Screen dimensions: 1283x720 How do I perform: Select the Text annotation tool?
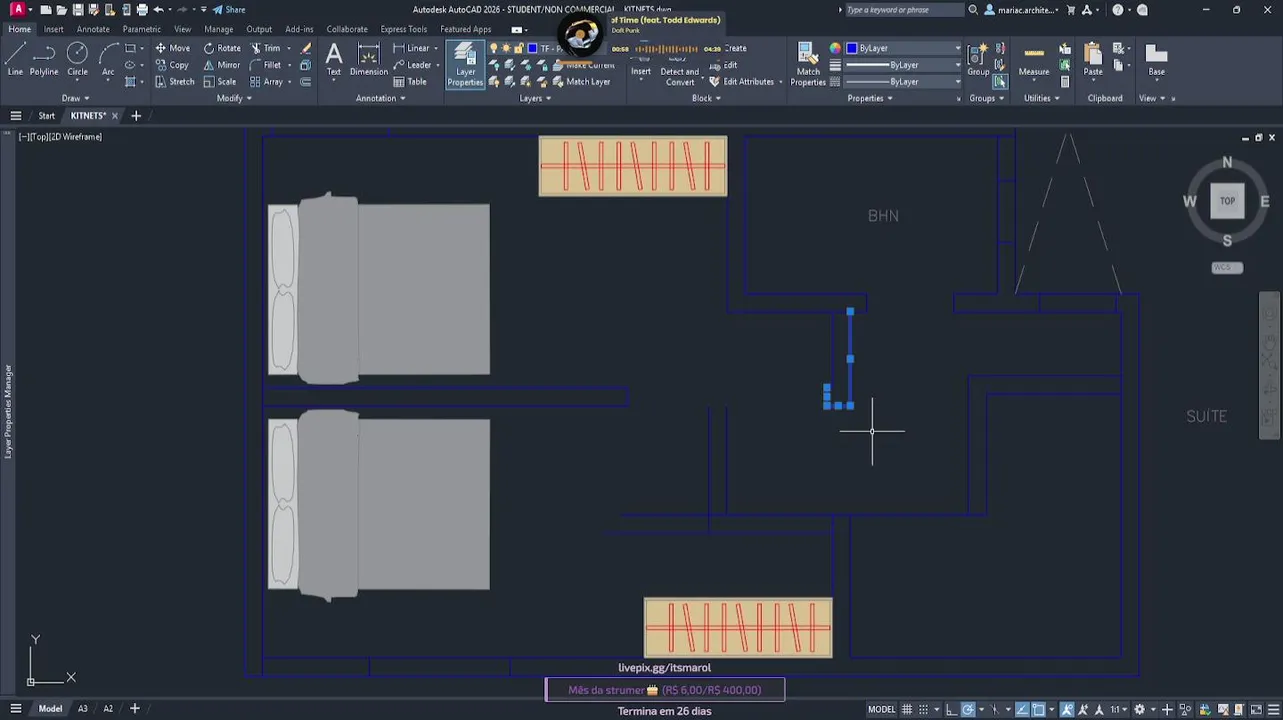(x=334, y=59)
